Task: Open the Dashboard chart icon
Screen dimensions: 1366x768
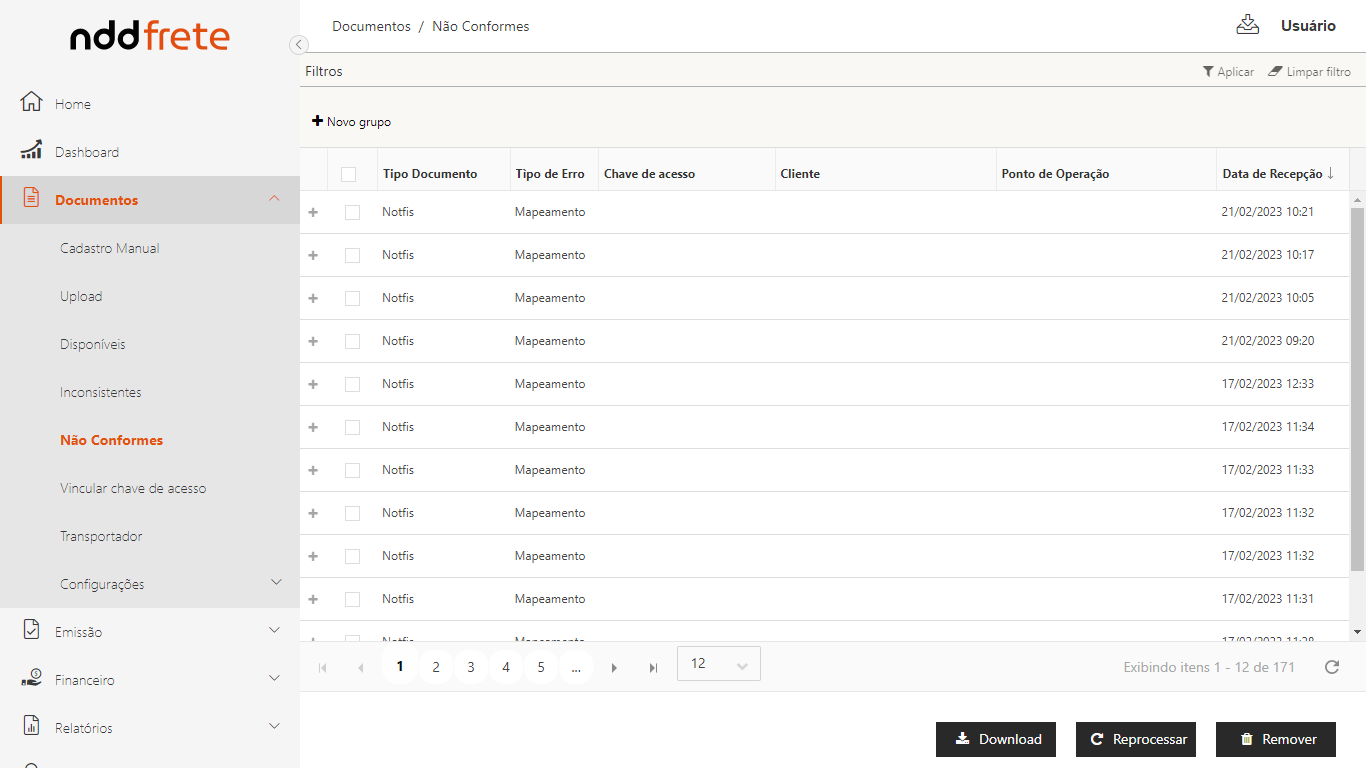Action: (x=32, y=151)
